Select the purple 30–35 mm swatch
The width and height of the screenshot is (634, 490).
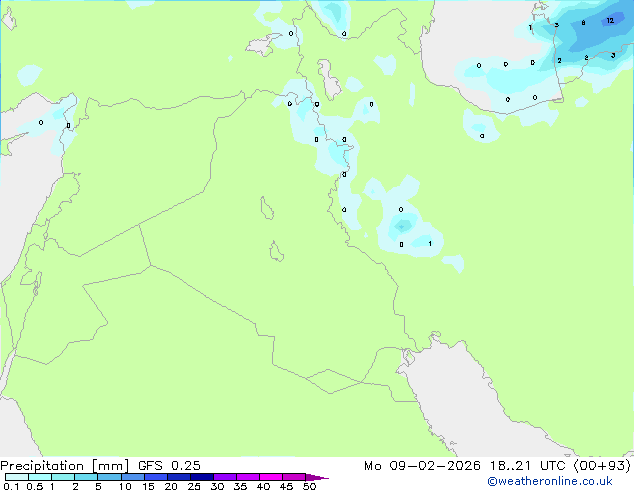coord(225,477)
